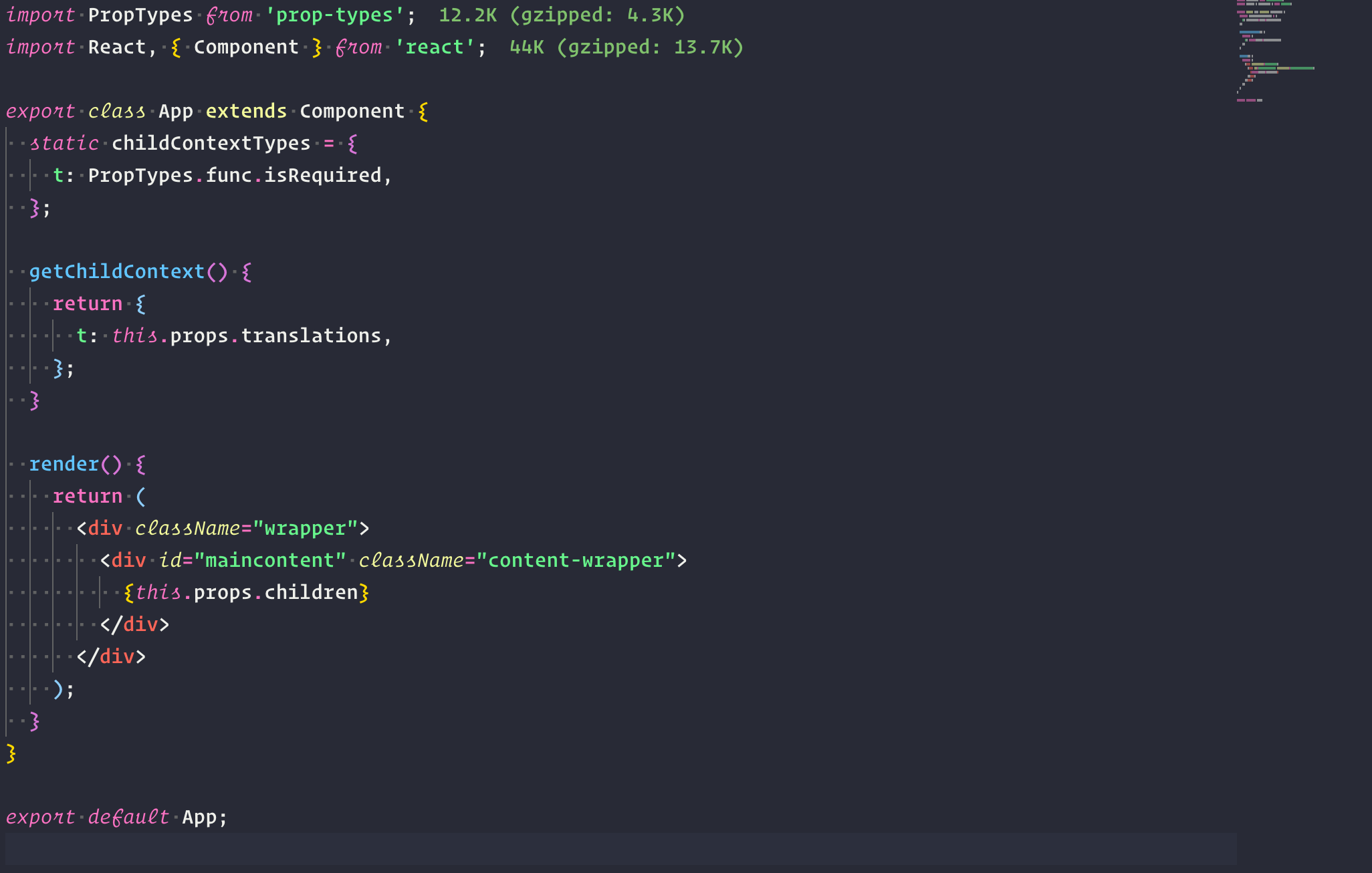
Task: Click the getChildContext method name
Action: point(117,272)
